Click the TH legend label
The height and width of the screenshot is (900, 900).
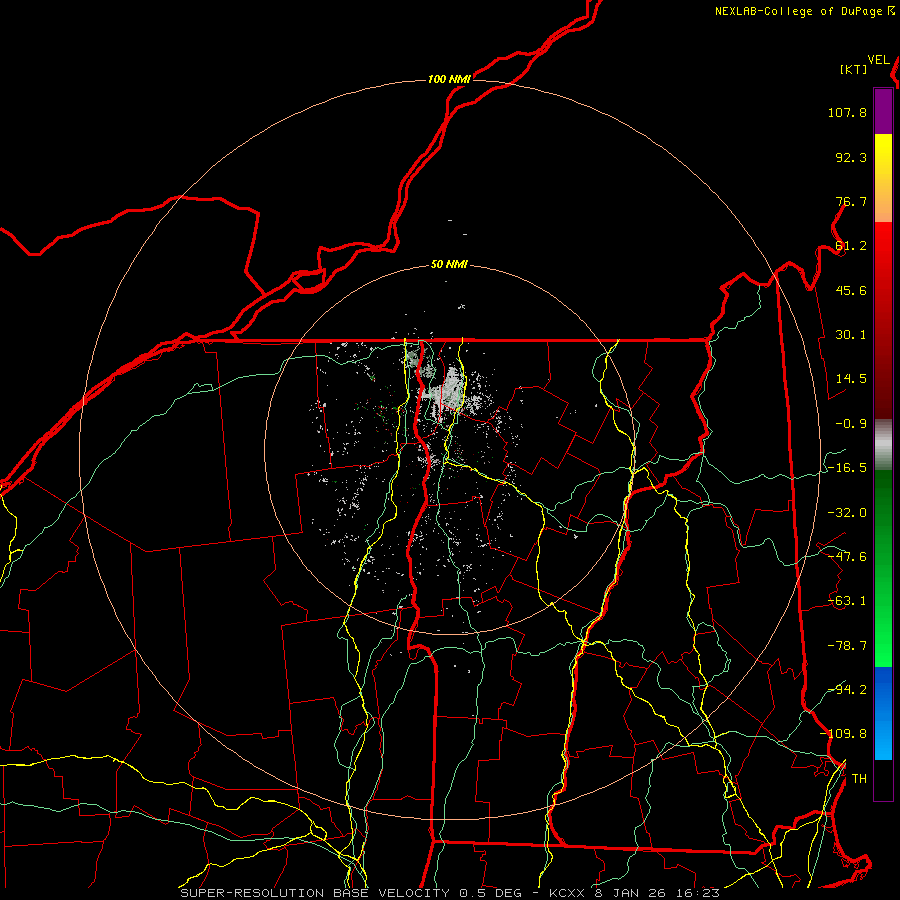pos(859,779)
